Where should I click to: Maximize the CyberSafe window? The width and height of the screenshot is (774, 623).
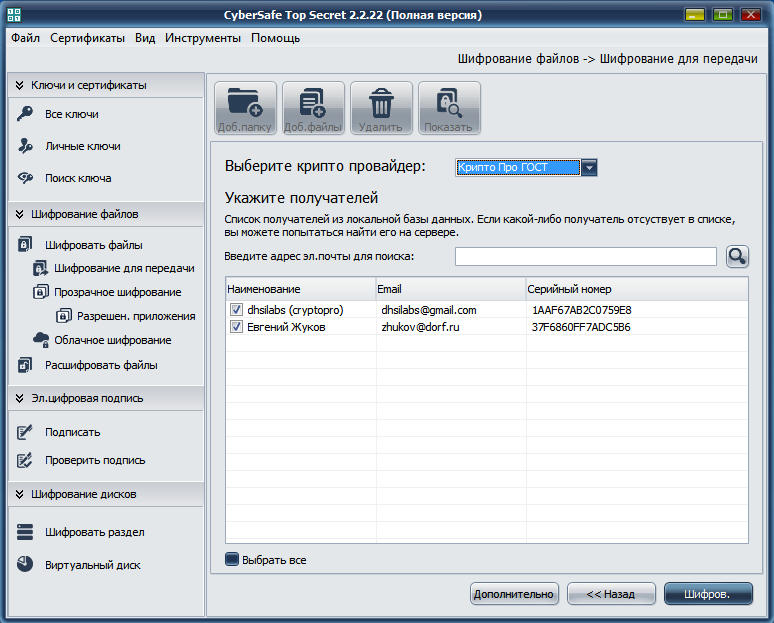723,14
